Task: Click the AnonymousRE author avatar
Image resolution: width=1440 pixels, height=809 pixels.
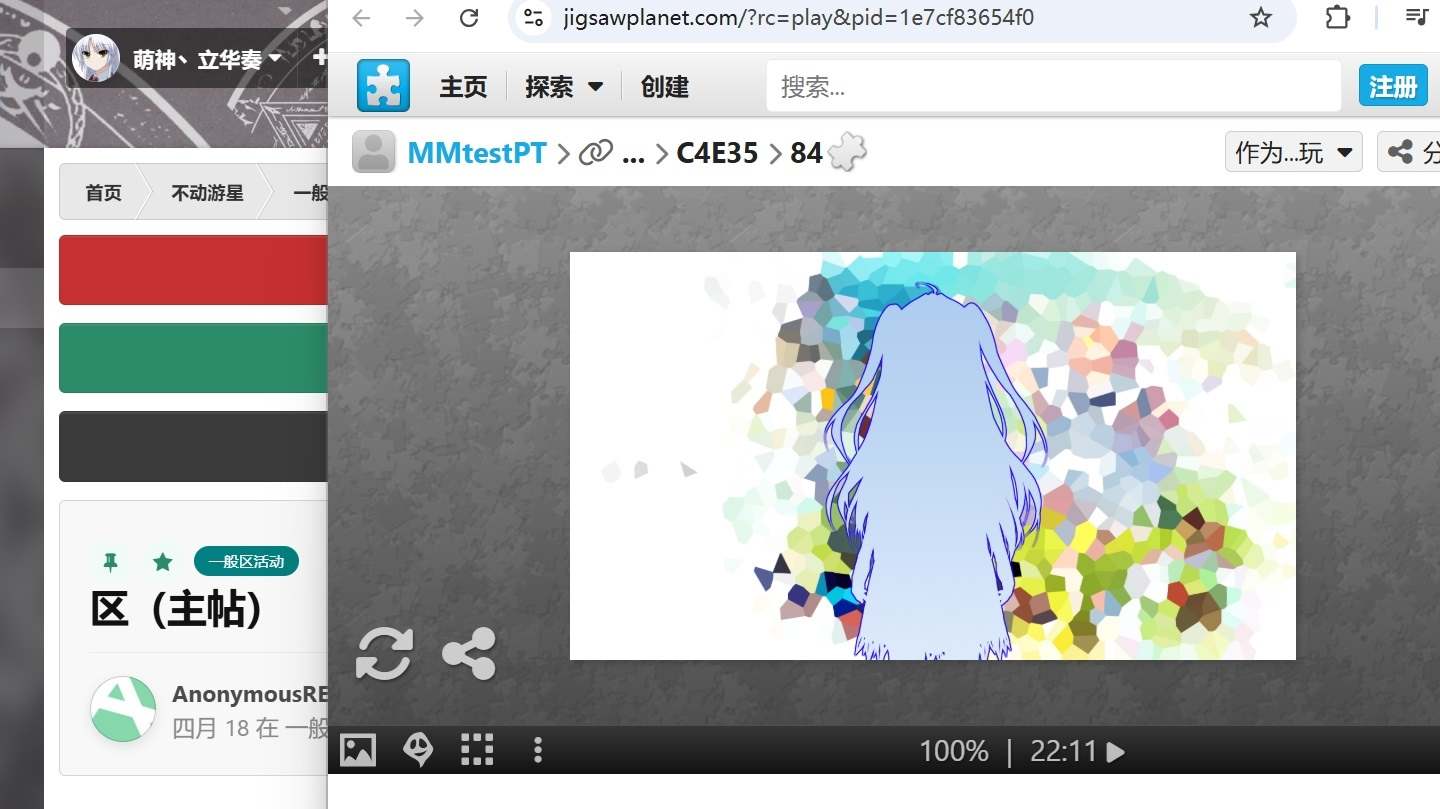Action: click(123, 709)
